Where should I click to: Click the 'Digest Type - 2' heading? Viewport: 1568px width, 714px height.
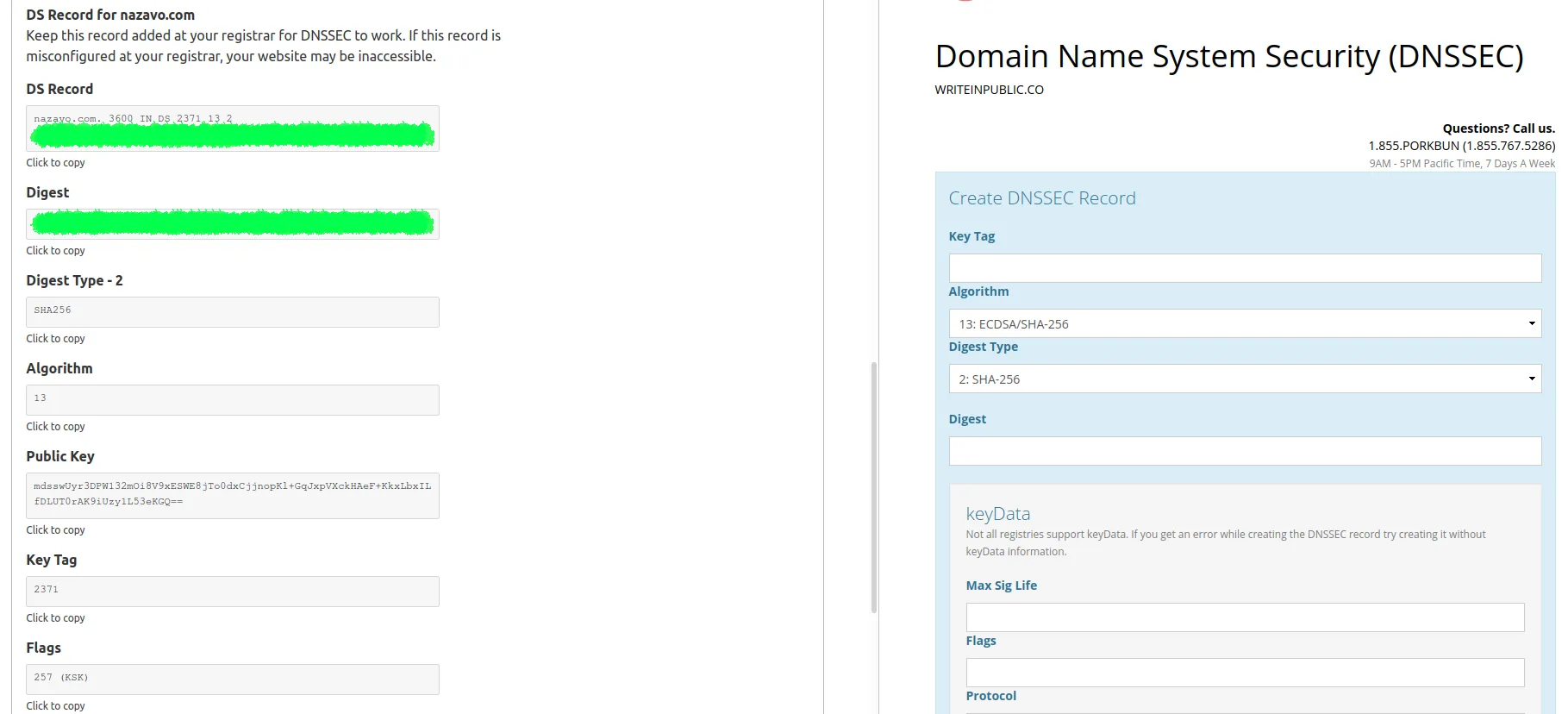[74, 280]
